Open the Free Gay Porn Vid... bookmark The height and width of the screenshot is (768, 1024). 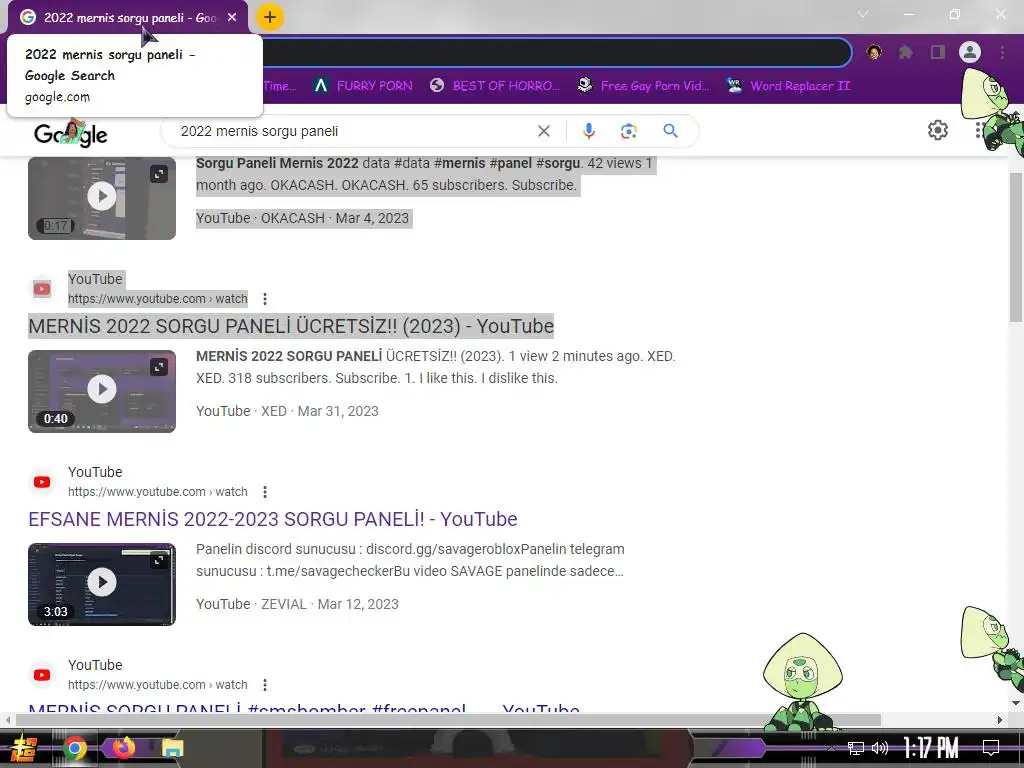(644, 86)
